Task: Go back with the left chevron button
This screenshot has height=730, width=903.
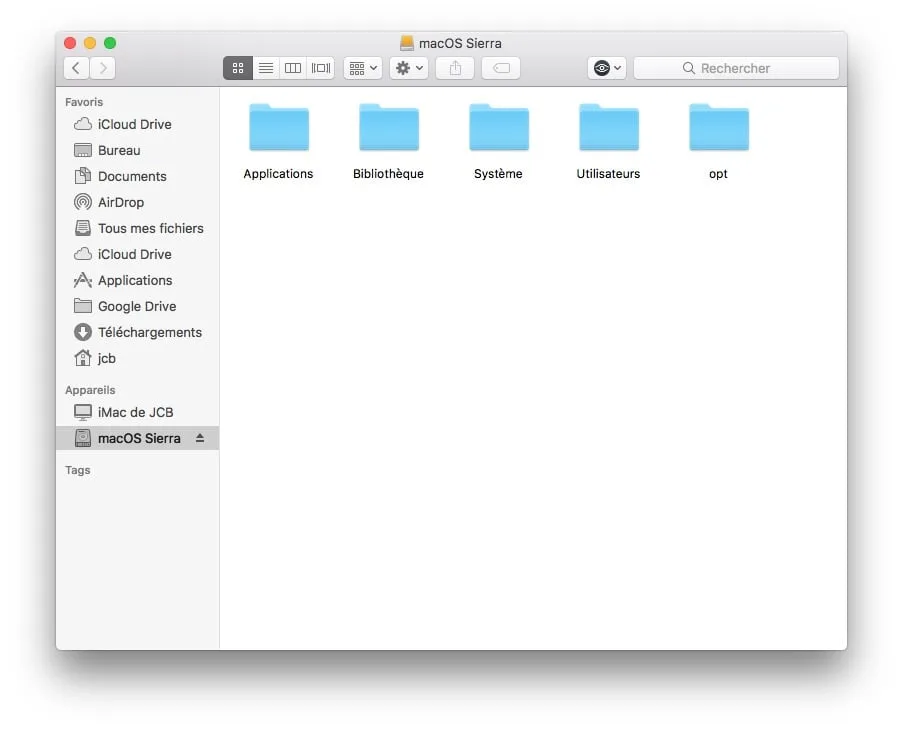Action: click(x=76, y=68)
